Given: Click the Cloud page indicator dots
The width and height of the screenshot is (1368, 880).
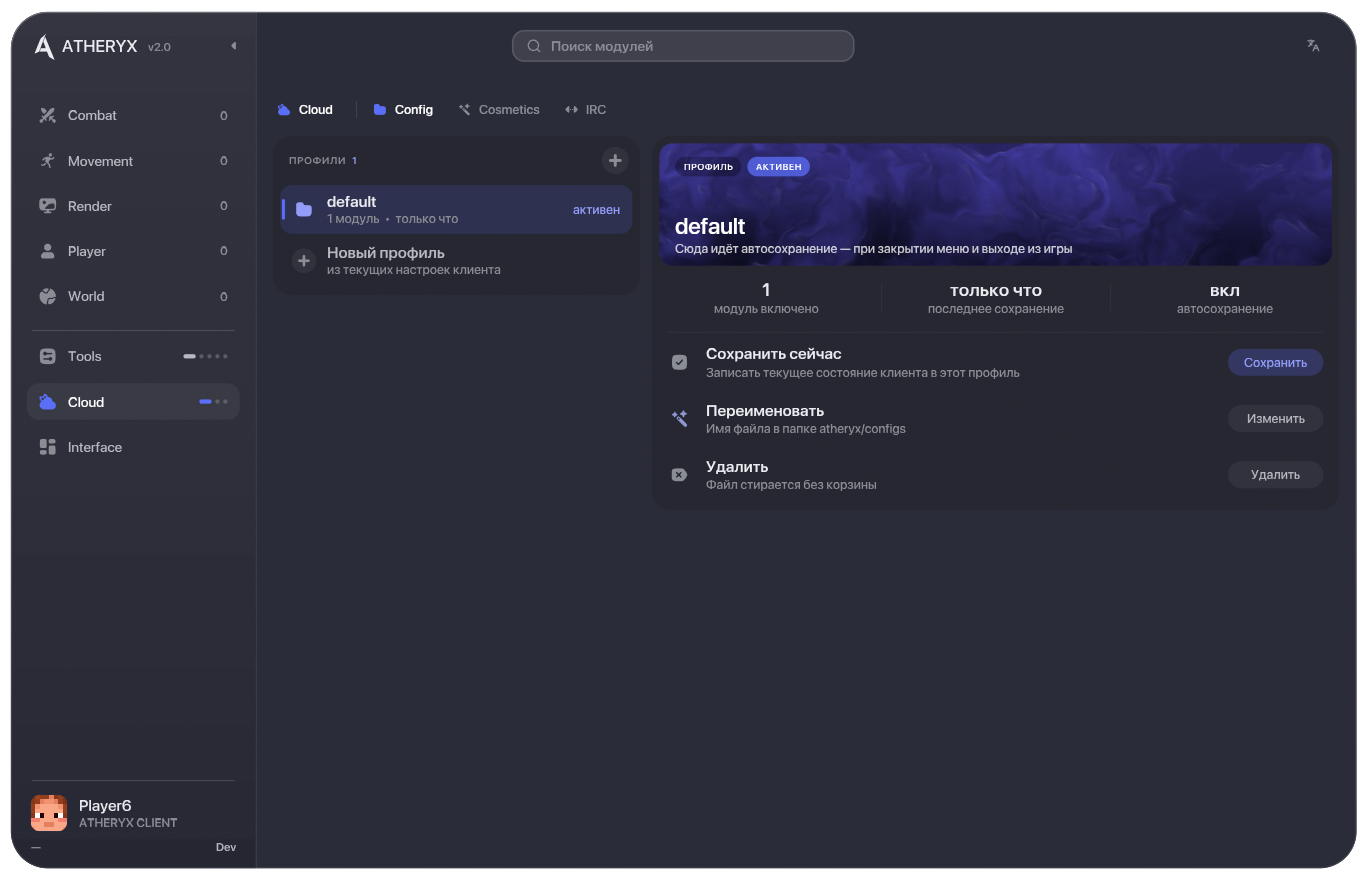Looking at the screenshot, I should (x=213, y=402).
